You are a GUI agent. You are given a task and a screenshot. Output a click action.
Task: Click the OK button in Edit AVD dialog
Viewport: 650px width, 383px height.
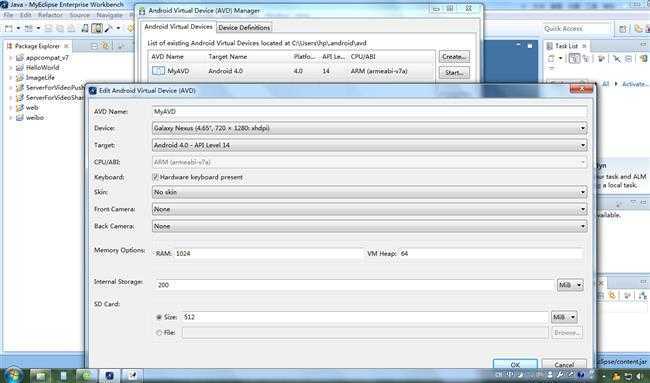[x=515, y=364]
